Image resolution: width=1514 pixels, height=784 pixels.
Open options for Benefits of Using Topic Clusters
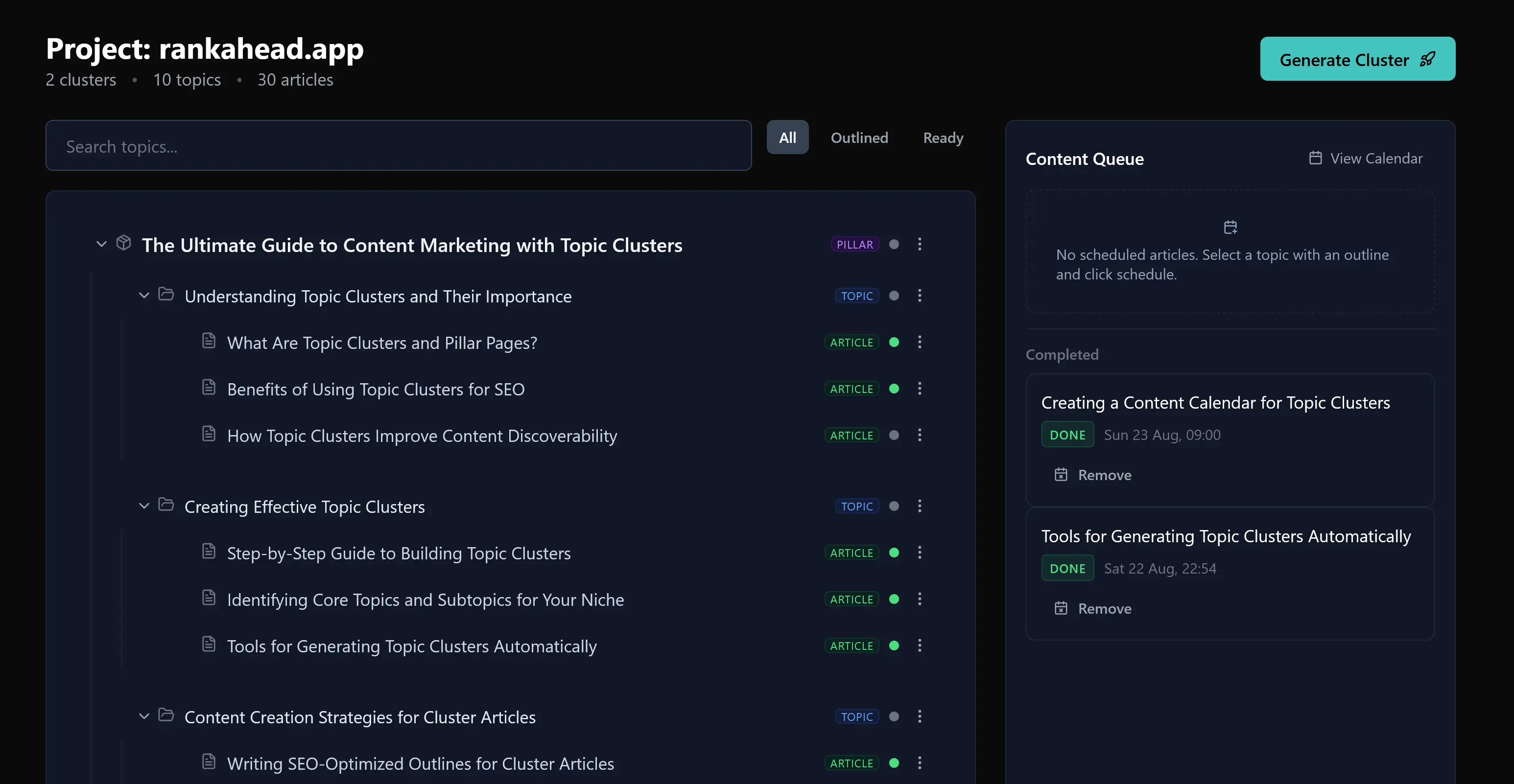tap(920, 388)
